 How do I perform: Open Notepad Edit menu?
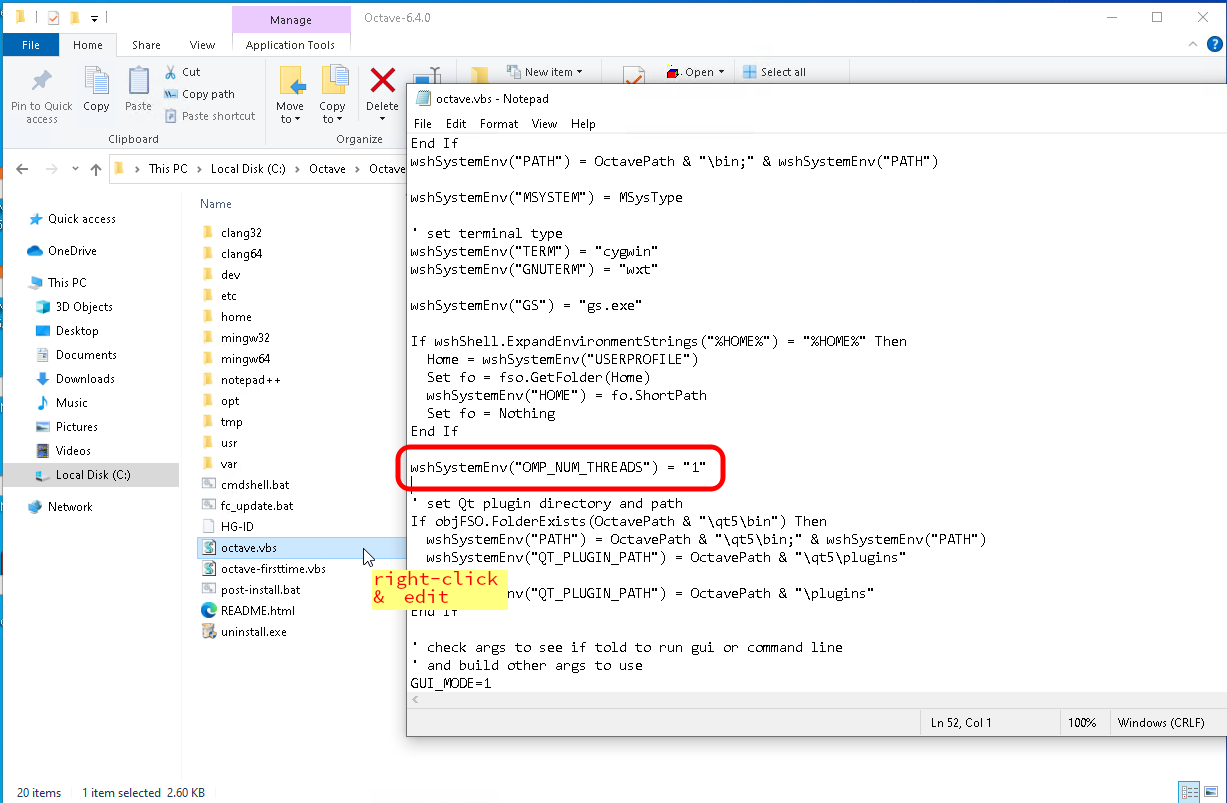click(456, 124)
